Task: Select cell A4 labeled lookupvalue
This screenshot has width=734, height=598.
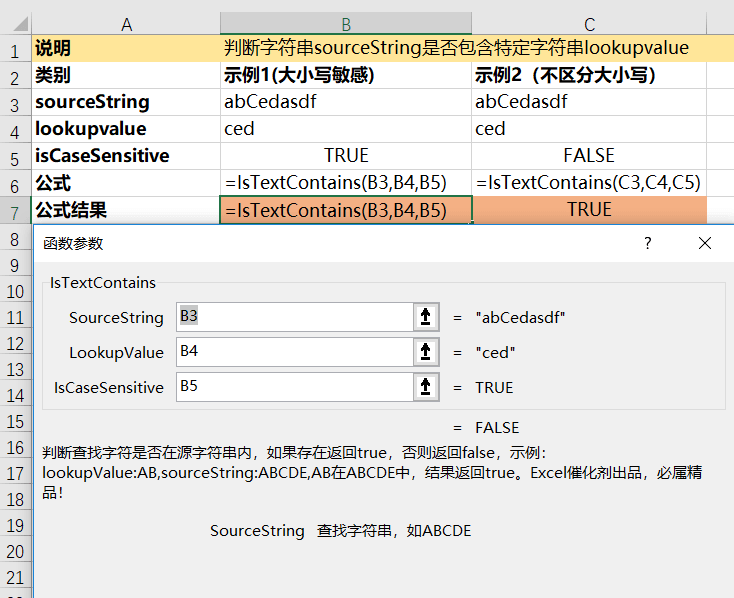Action: coord(126,129)
